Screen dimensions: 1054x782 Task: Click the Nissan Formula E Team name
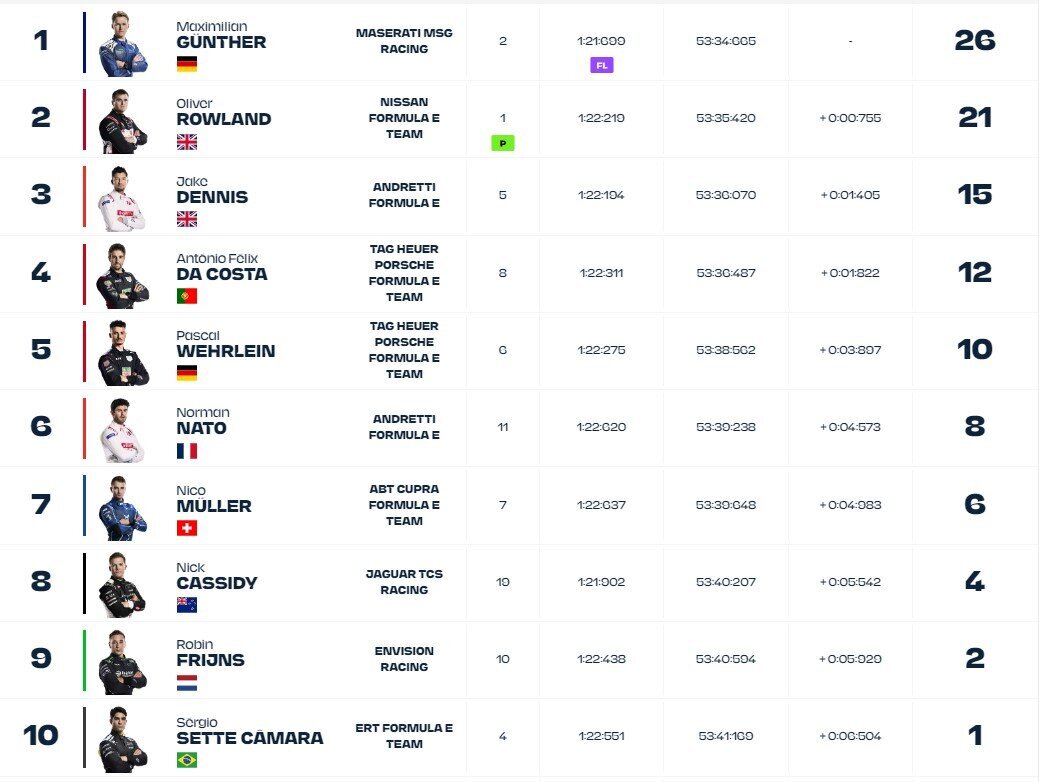click(x=404, y=118)
